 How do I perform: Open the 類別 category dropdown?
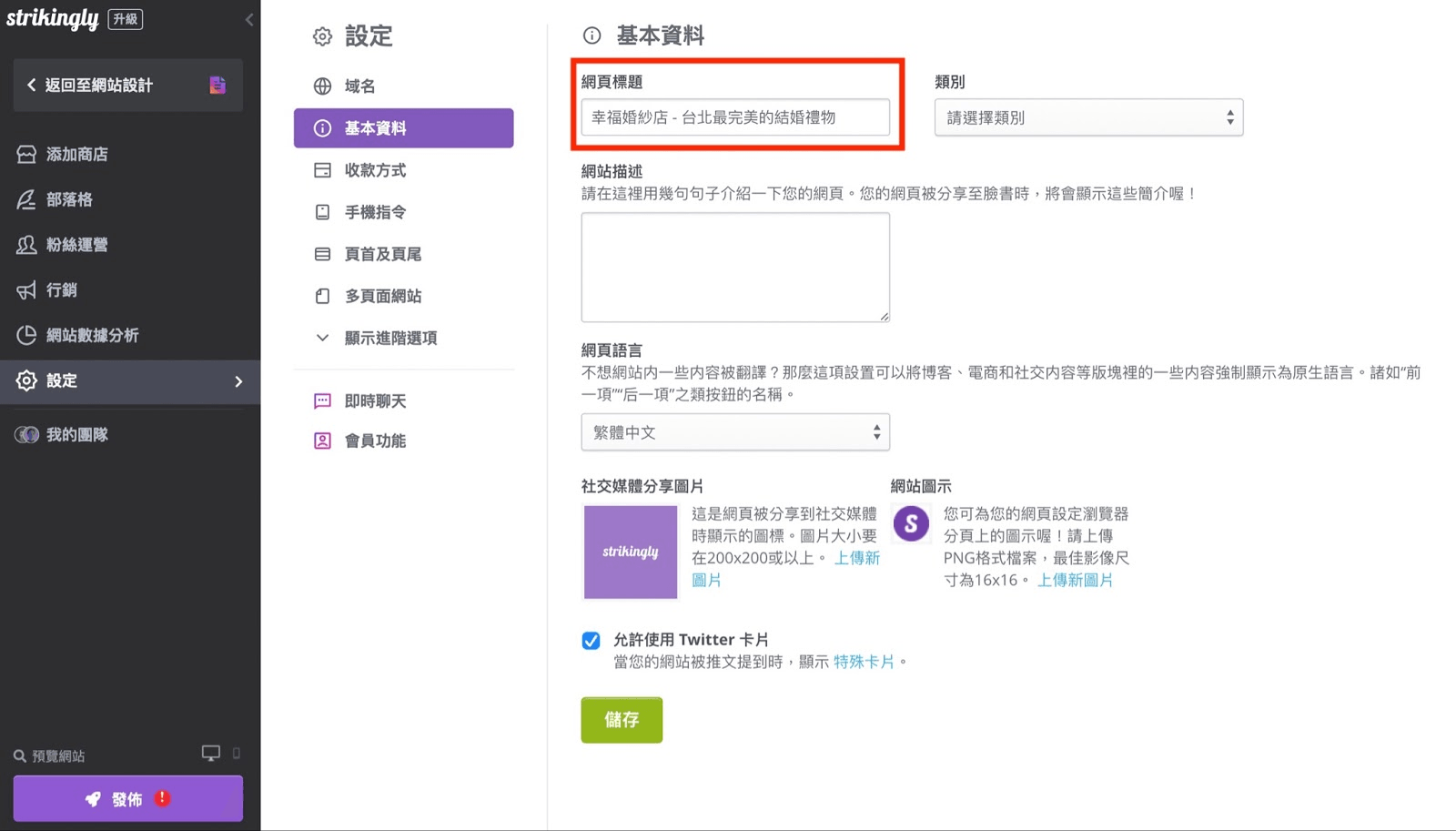[1088, 117]
